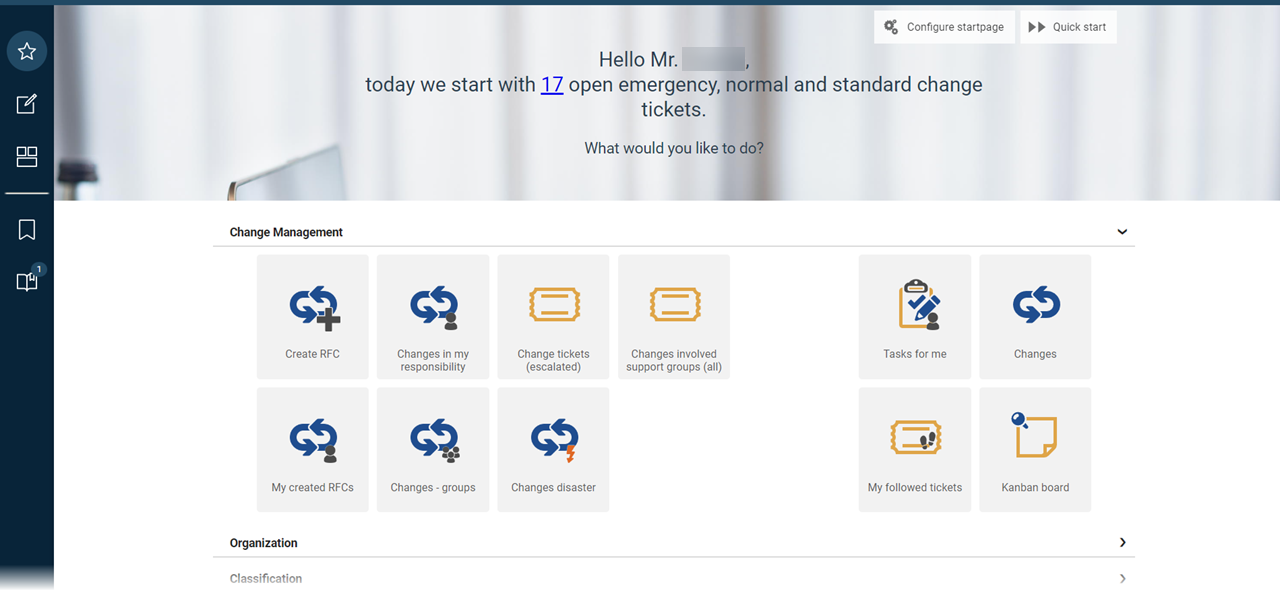Image resolution: width=1280 pixels, height=591 pixels.
Task: Expand the Classification section
Action: pyautogui.click(x=1121, y=578)
